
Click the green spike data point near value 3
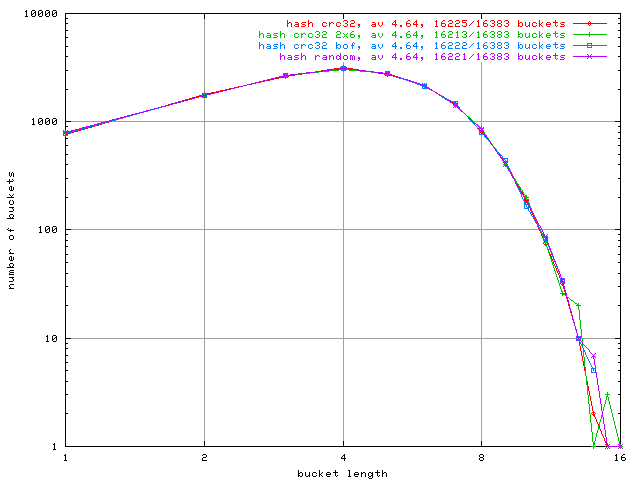point(607,395)
